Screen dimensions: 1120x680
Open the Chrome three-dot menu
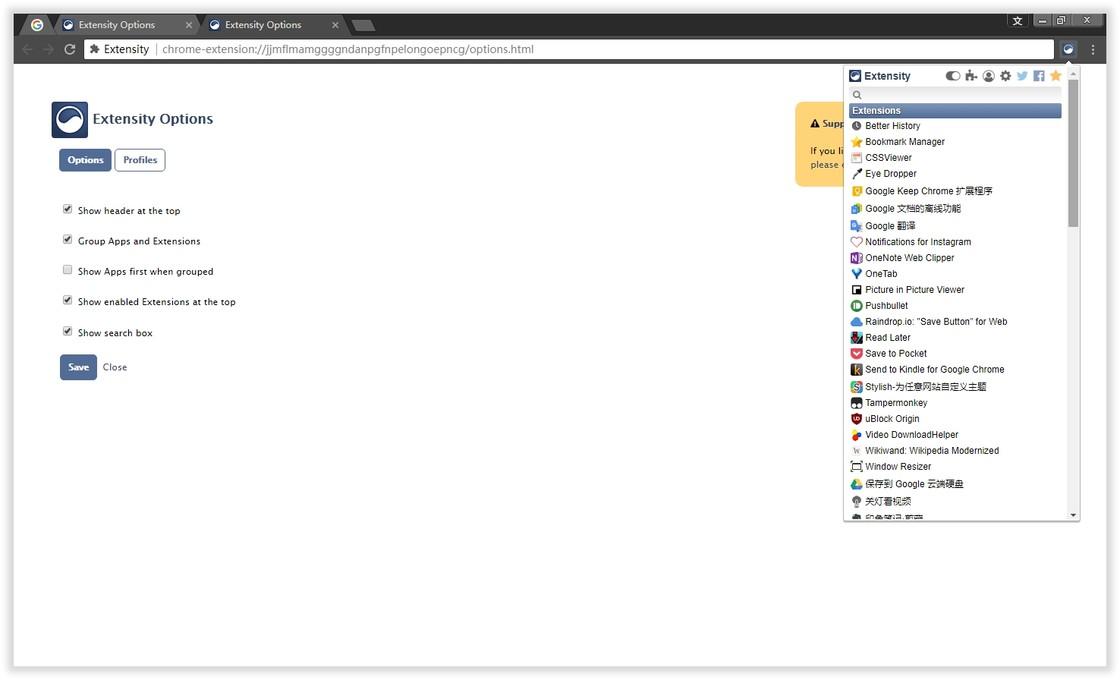pos(1093,49)
